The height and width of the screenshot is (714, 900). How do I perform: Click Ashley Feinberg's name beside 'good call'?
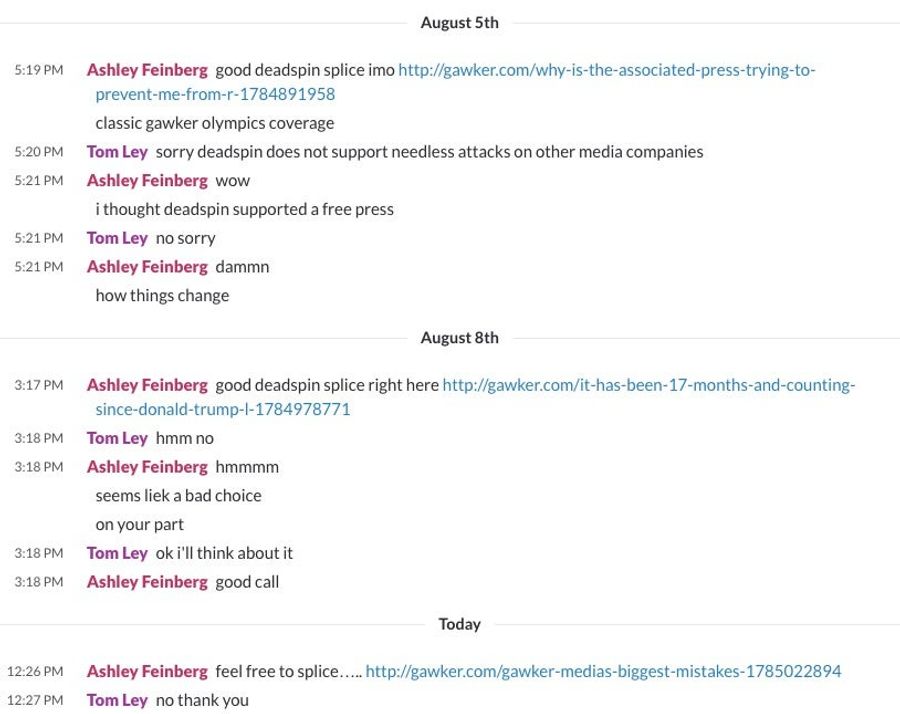click(x=147, y=582)
